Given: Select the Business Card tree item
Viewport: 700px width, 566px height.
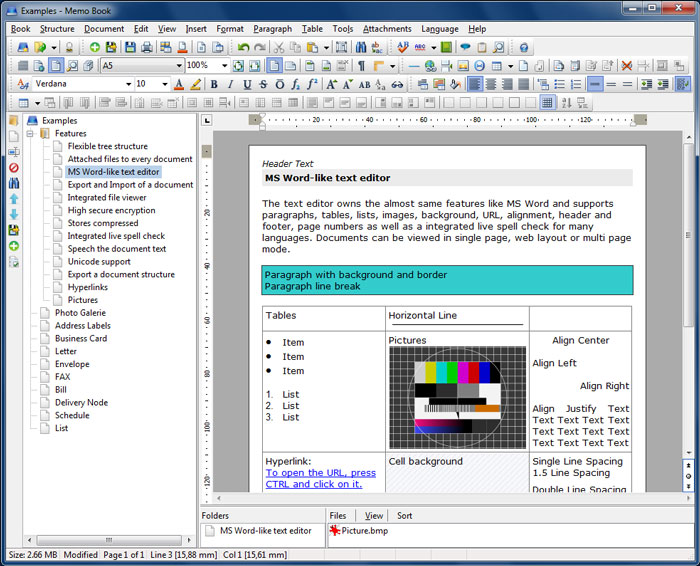Looking at the screenshot, I should [x=81, y=338].
